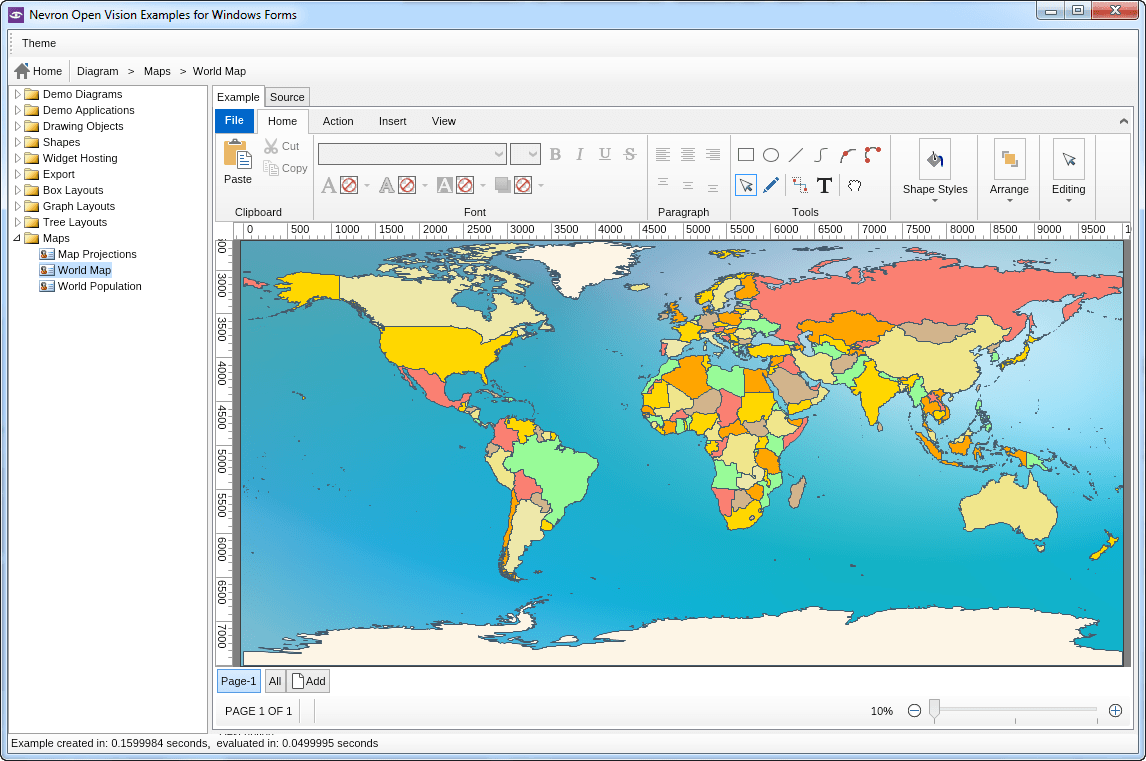Open the Insert ribbon tab
The image size is (1146, 761).
[392, 121]
